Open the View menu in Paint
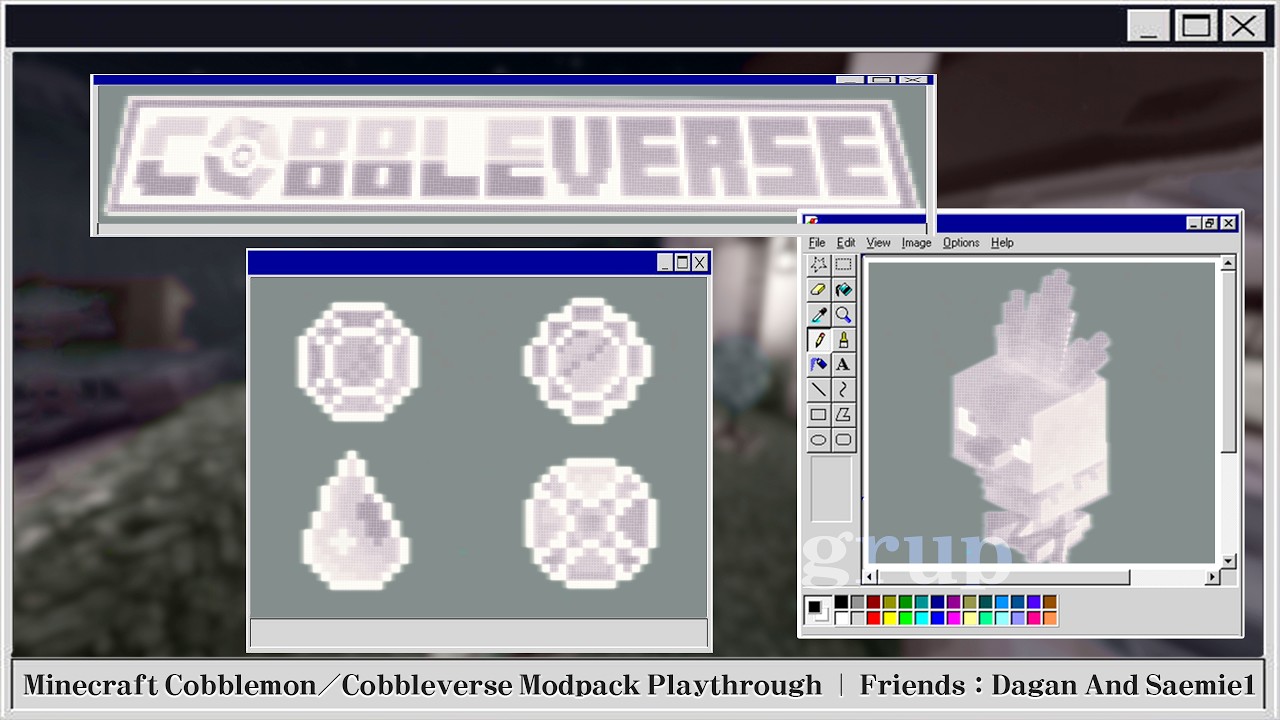The height and width of the screenshot is (720, 1280). (878, 243)
